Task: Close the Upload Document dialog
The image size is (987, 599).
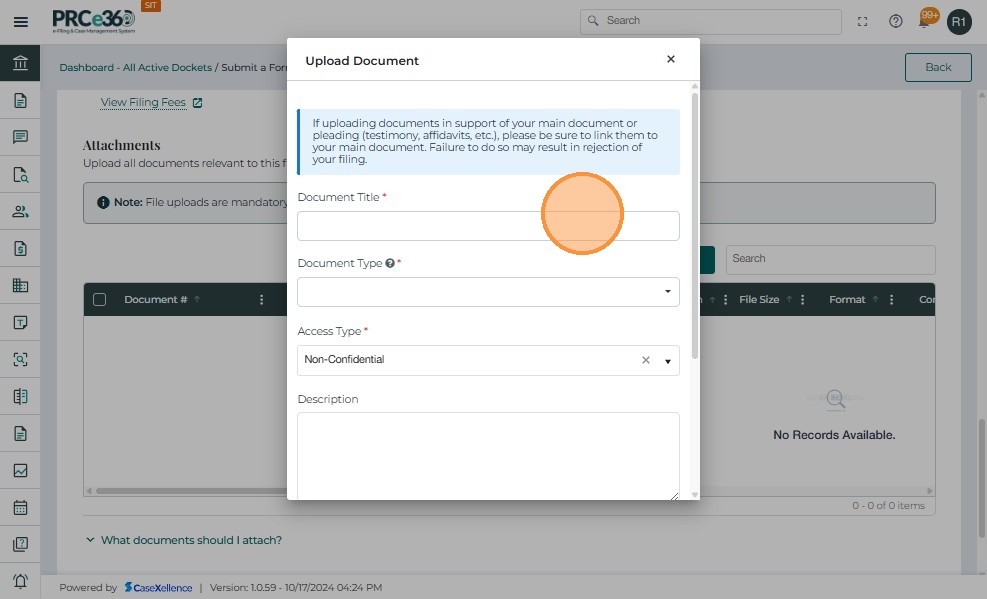Action: click(x=670, y=59)
